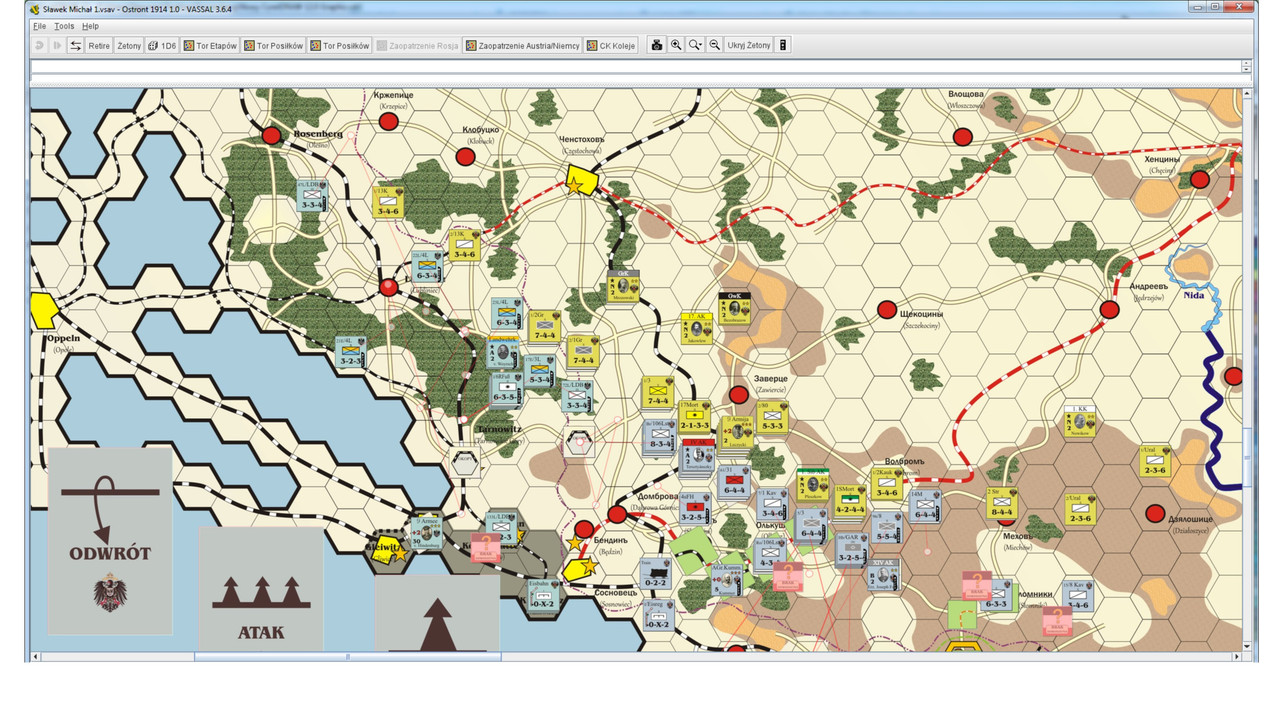Open the Tor Etapów window
Image resolution: width=1280 pixels, height=716 pixels.
(x=210, y=45)
